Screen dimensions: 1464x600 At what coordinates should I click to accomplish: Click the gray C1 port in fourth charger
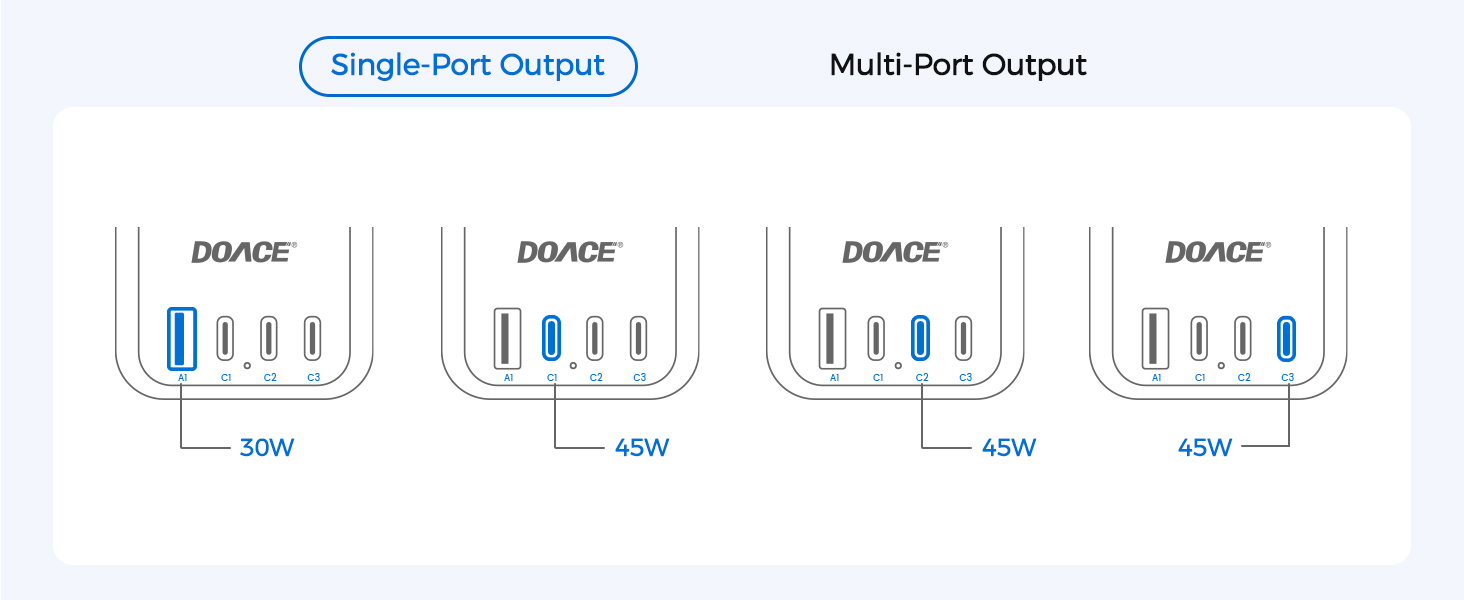(x=1199, y=338)
